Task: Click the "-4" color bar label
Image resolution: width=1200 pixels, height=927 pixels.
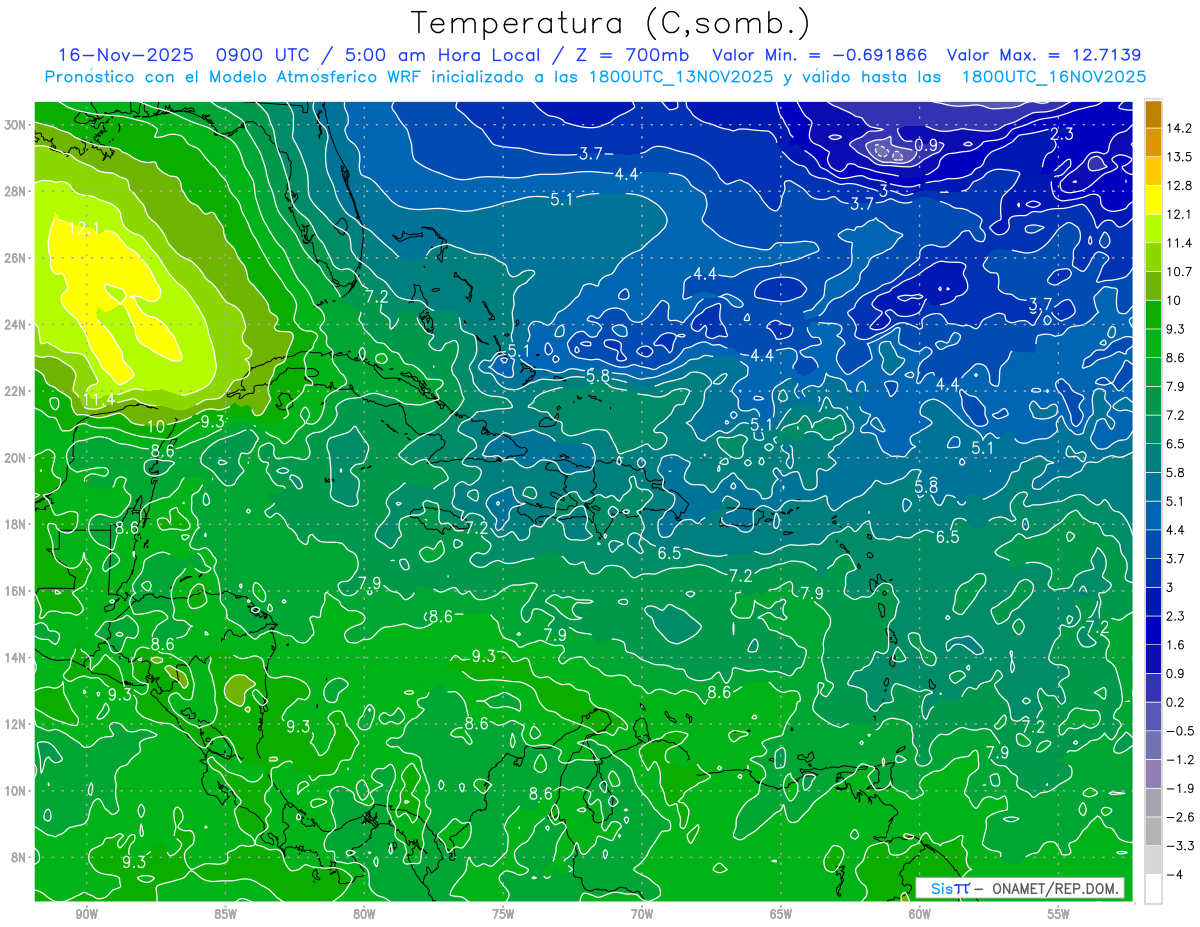Action: [x=1174, y=874]
